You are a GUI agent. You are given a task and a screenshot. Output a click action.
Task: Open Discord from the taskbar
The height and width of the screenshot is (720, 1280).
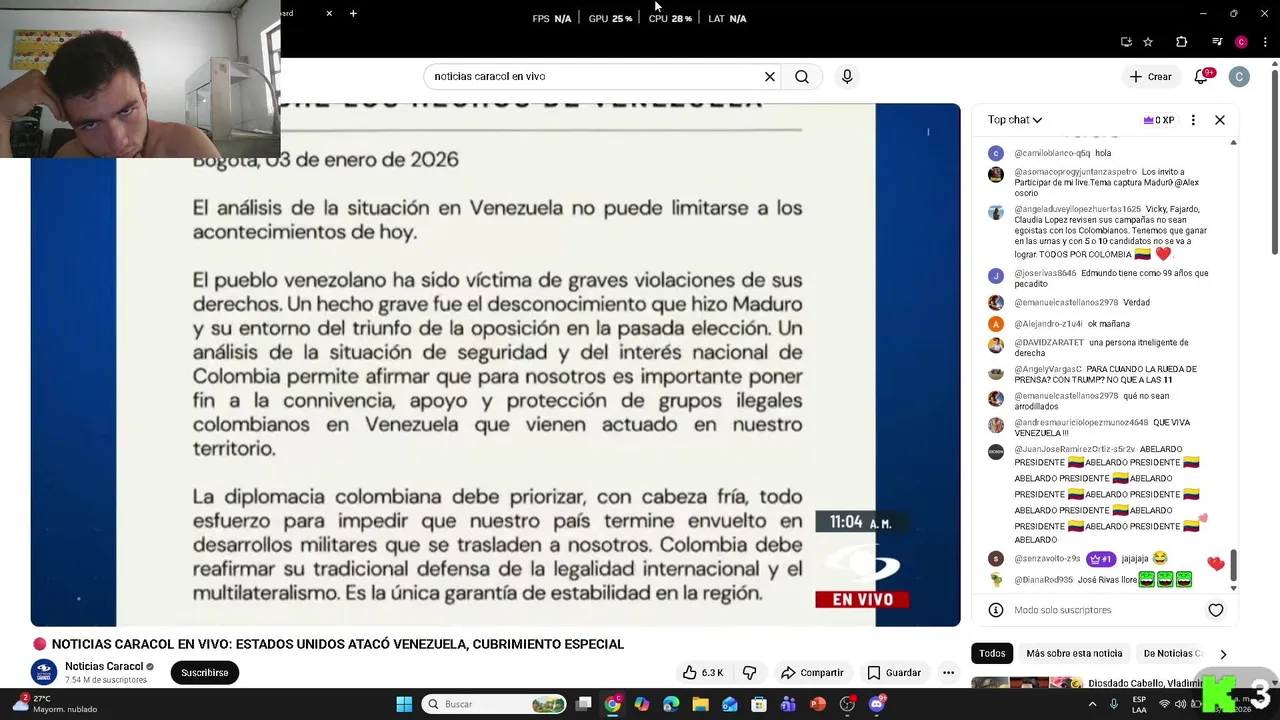tap(877, 704)
